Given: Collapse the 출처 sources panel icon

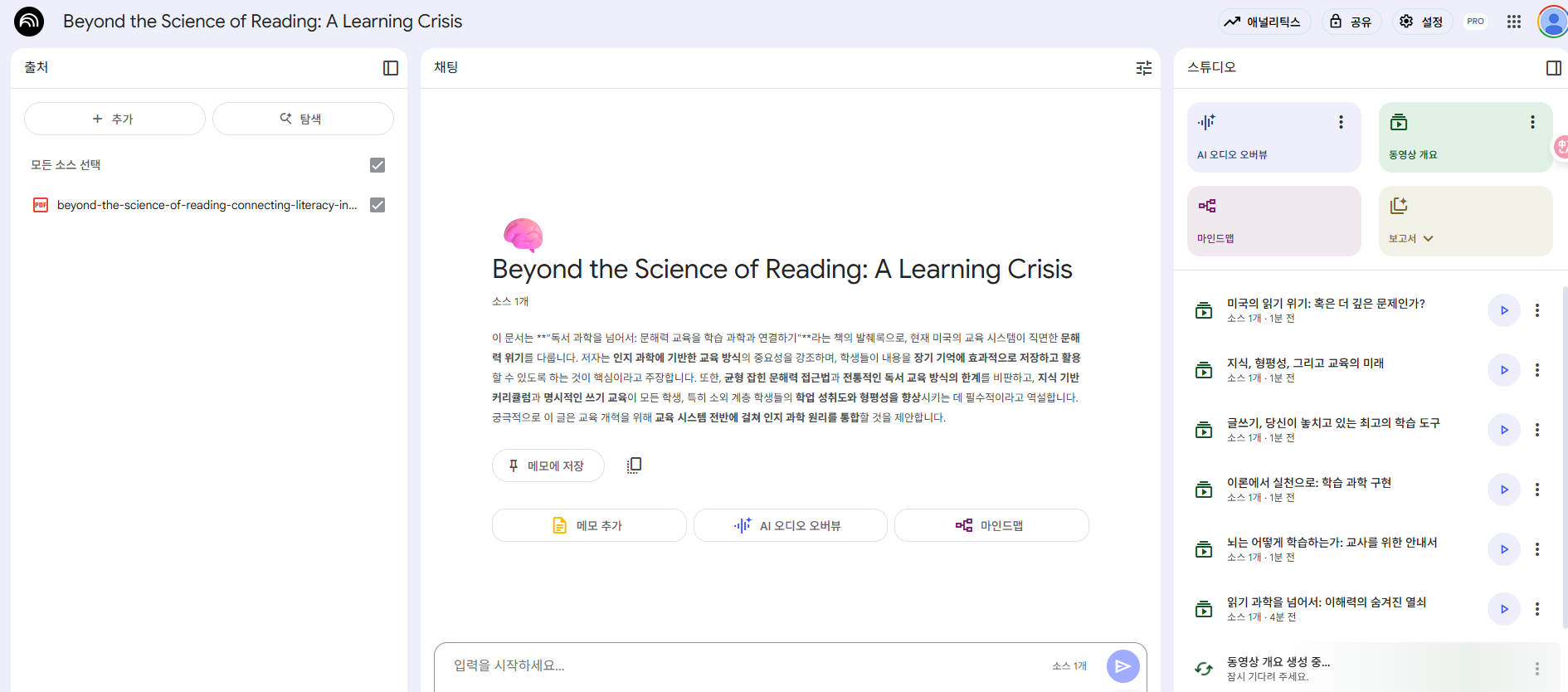Looking at the screenshot, I should coord(391,68).
